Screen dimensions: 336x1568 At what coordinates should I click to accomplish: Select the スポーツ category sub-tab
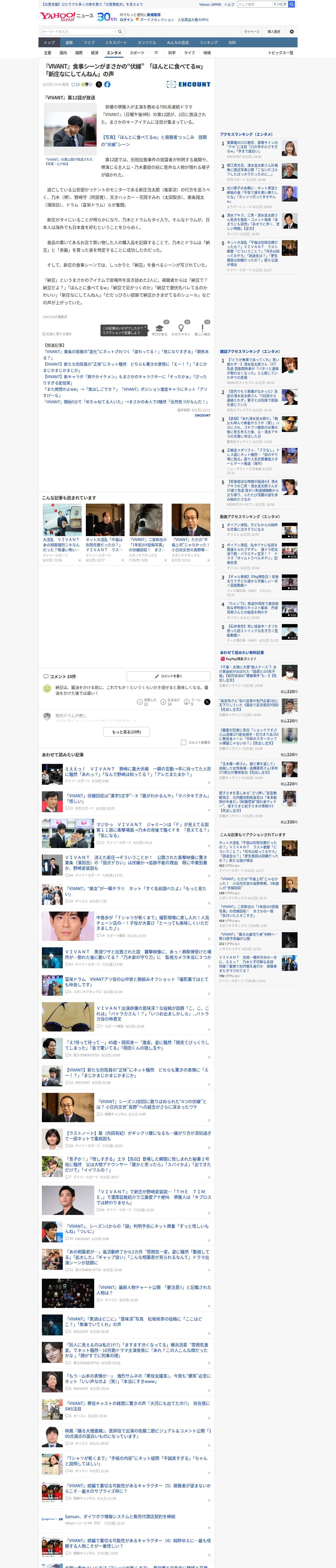click(x=137, y=53)
